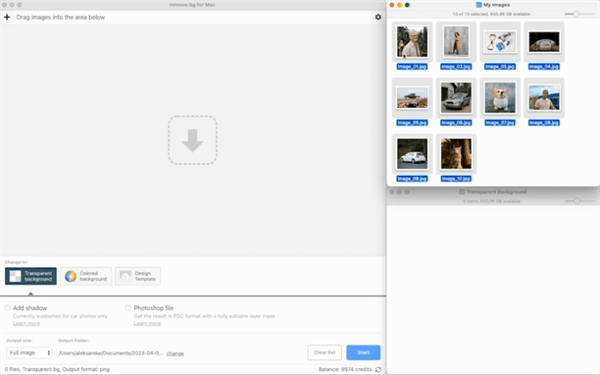Enable the Photoshop file checkbox
Image resolution: width=600 pixels, height=375 pixels.
coord(128,308)
